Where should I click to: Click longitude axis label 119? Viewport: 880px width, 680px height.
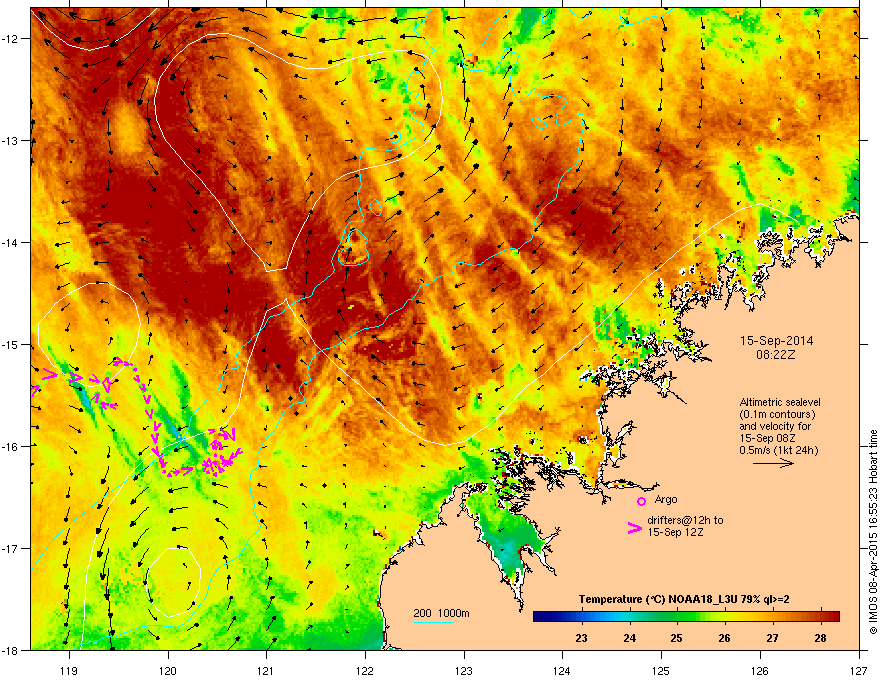69,670
